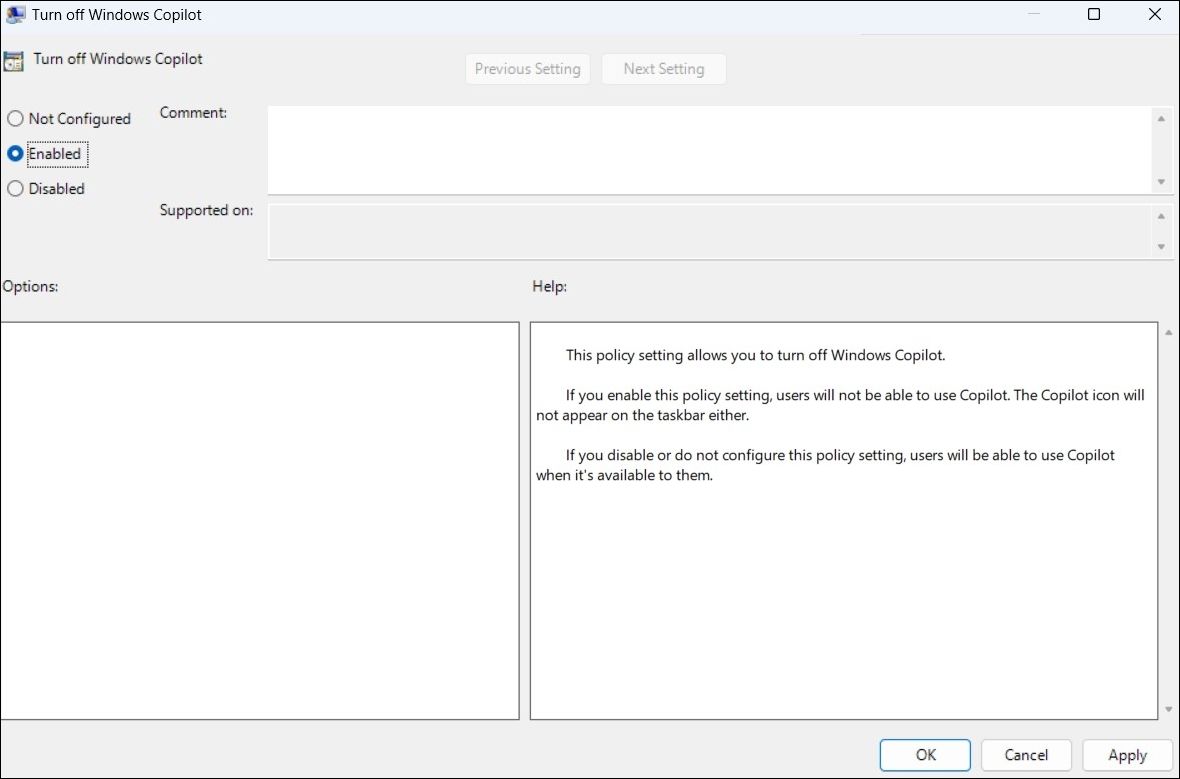Dismiss the dialog using Cancel

coord(1025,755)
